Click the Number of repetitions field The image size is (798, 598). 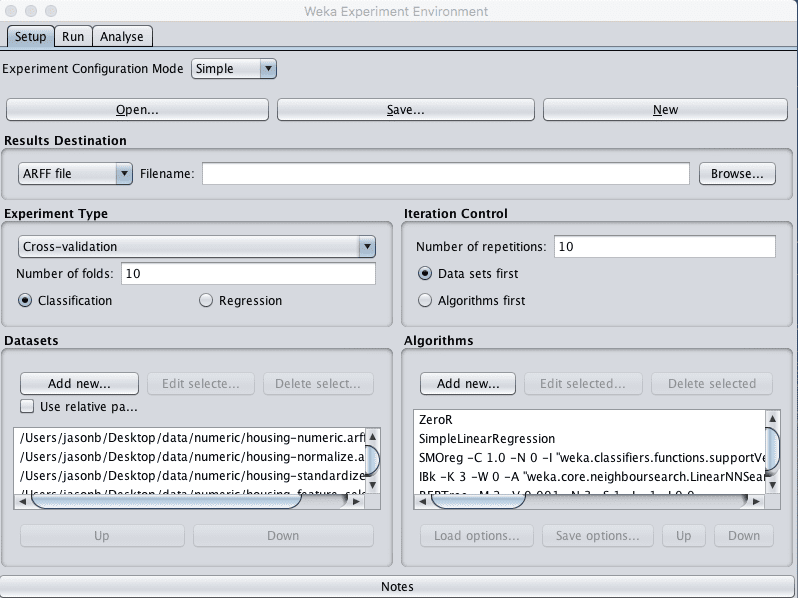(x=665, y=247)
